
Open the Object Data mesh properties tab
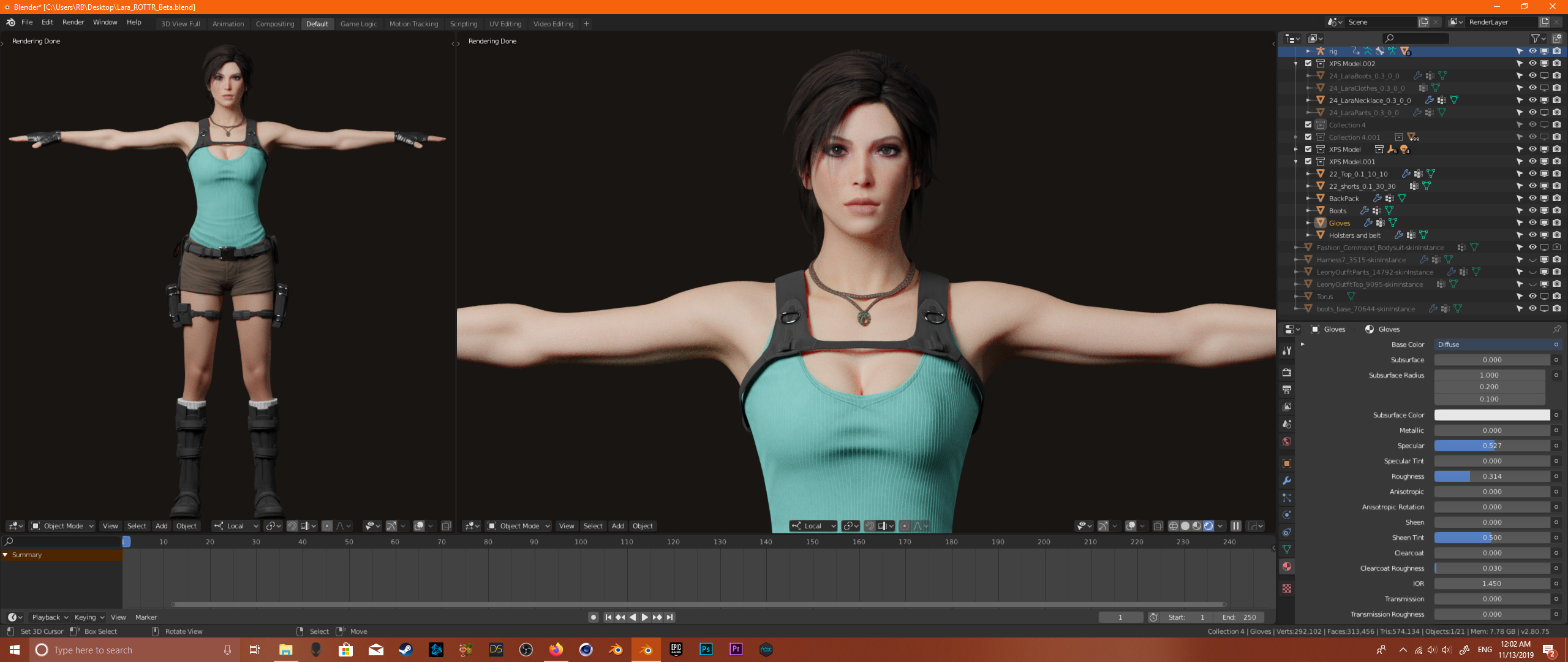point(1287,549)
